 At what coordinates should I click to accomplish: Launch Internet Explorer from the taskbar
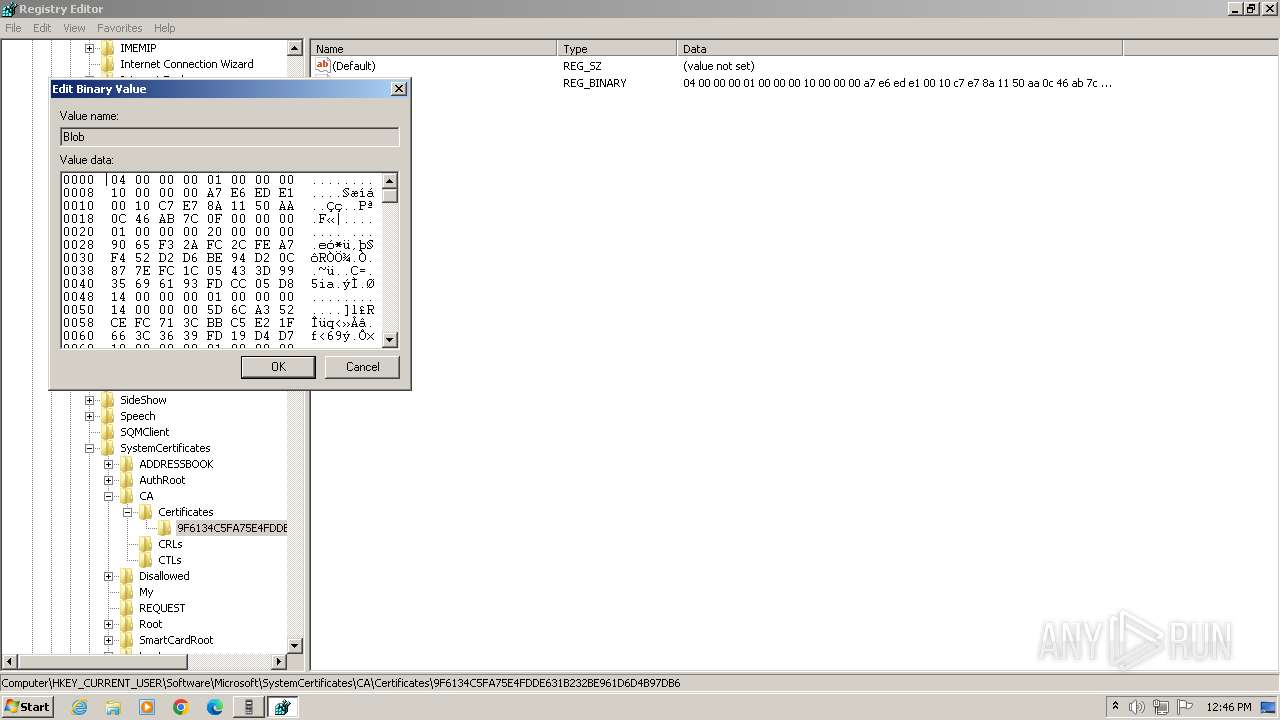point(80,707)
